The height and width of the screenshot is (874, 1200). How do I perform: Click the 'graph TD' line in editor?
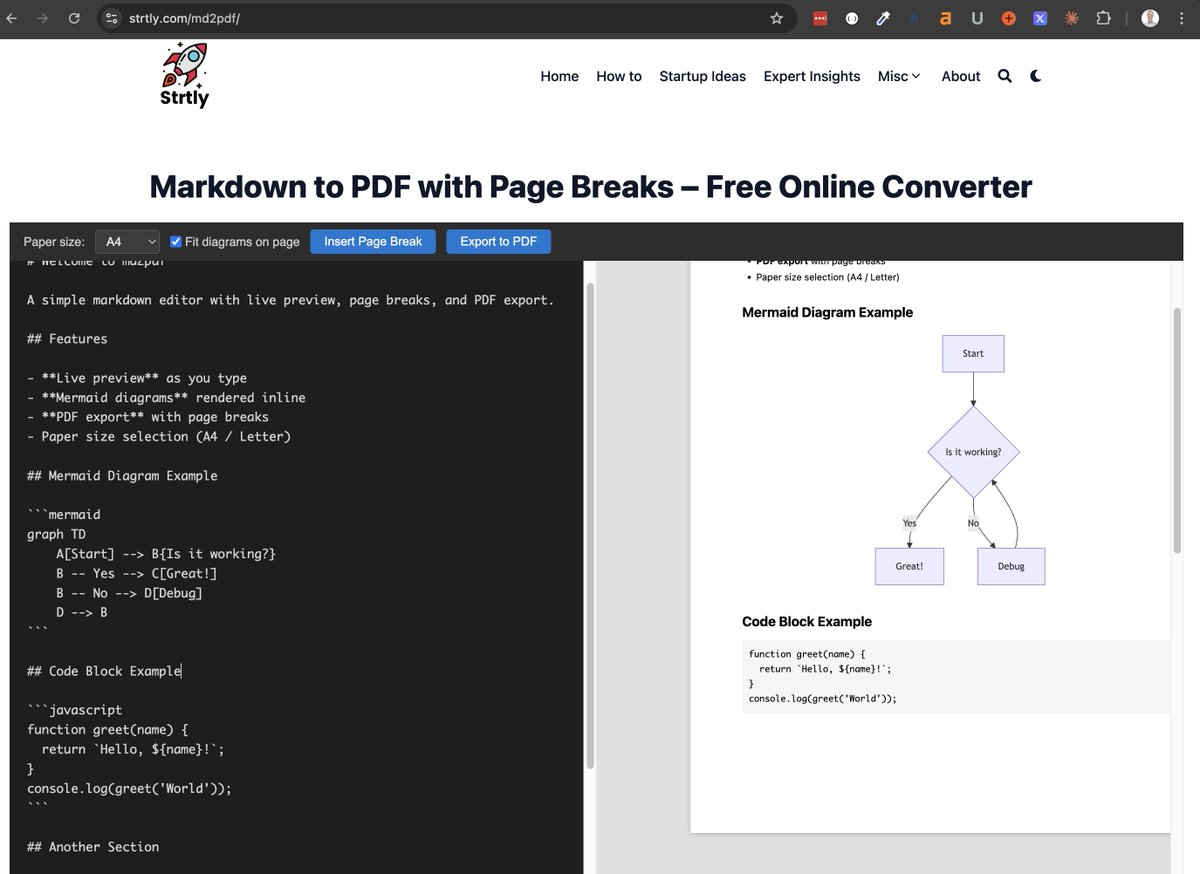point(56,534)
